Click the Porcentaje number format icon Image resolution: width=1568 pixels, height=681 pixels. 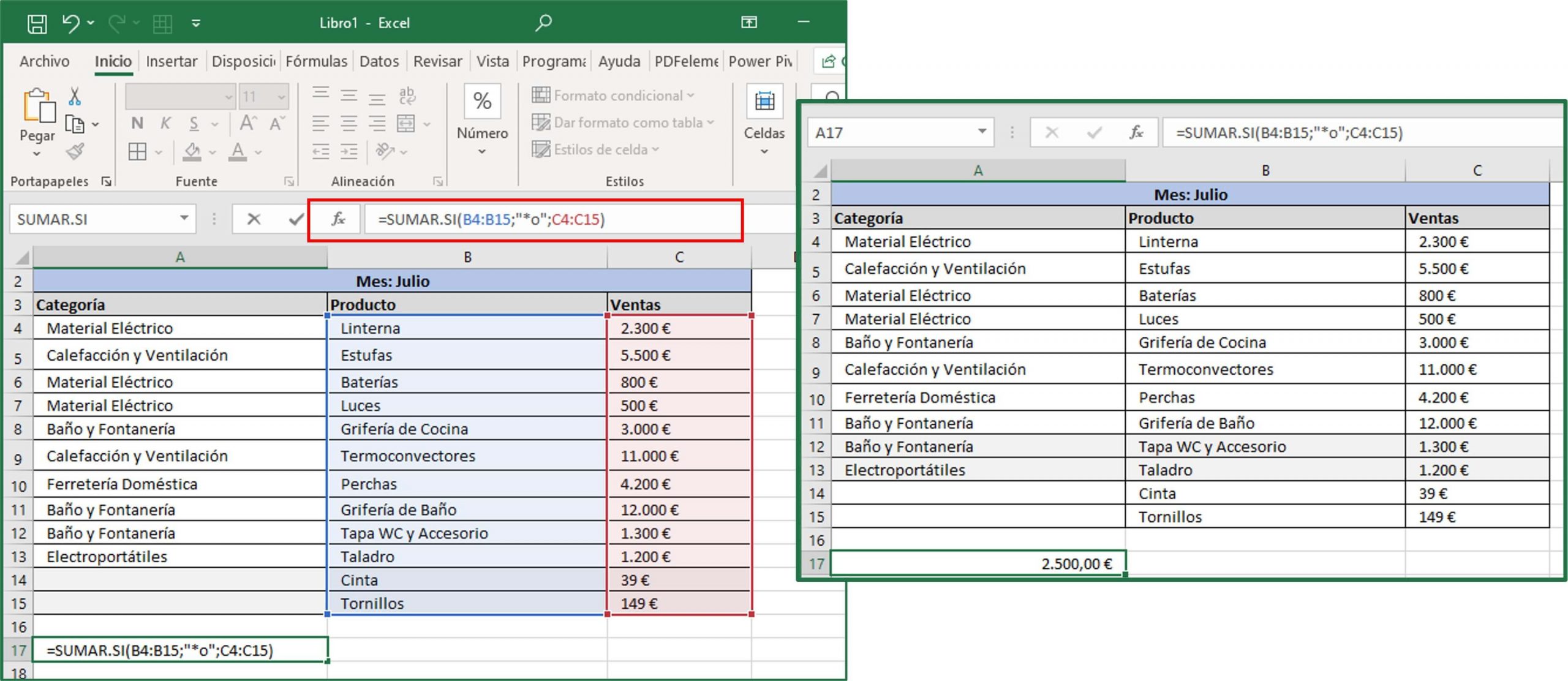tap(481, 102)
